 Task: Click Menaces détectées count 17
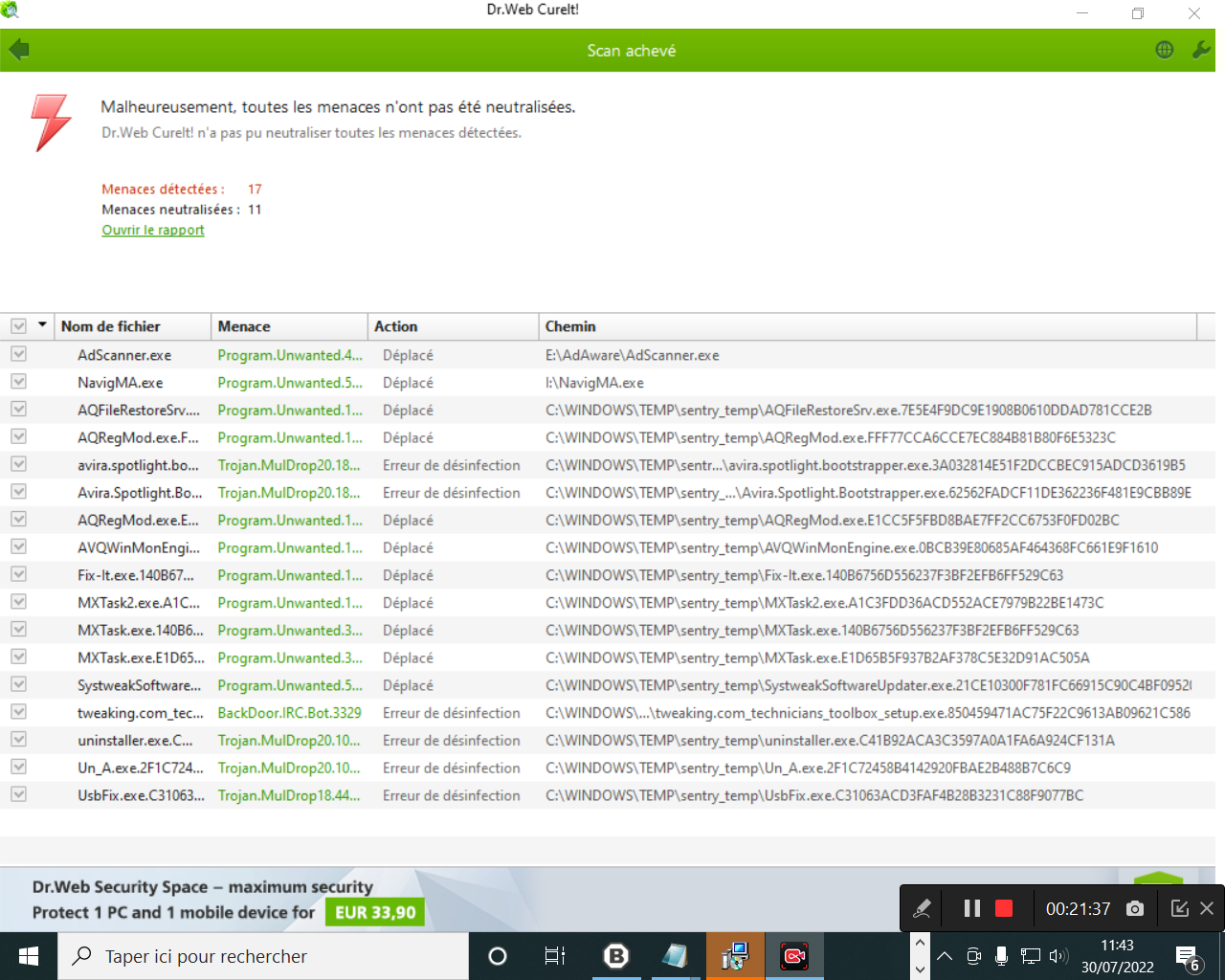pos(255,189)
